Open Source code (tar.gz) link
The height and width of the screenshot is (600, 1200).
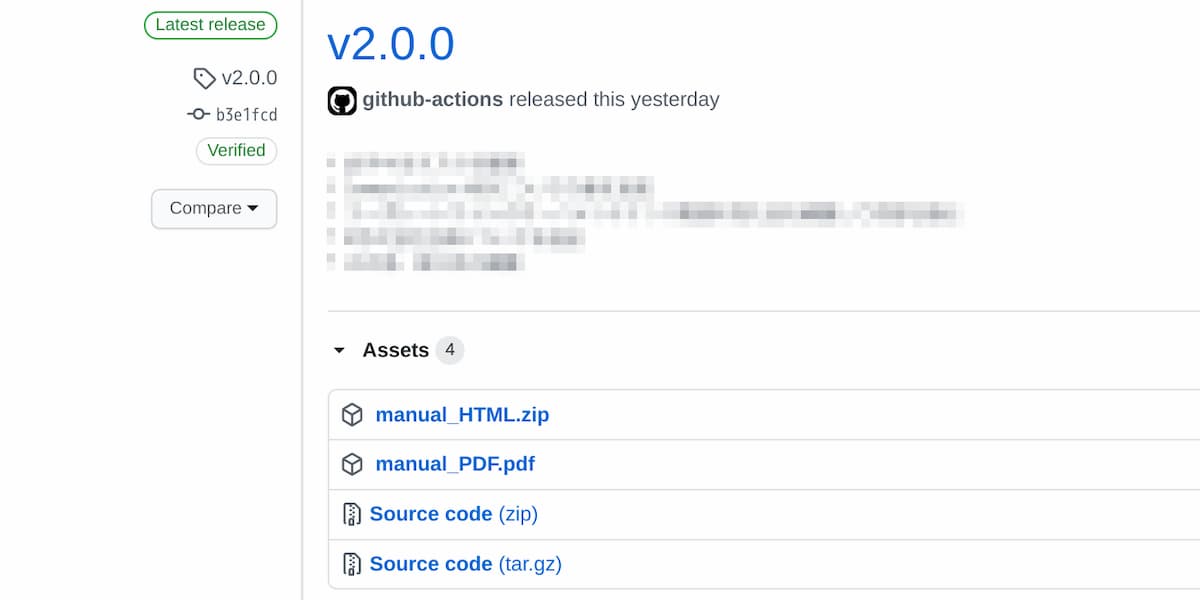coord(466,563)
